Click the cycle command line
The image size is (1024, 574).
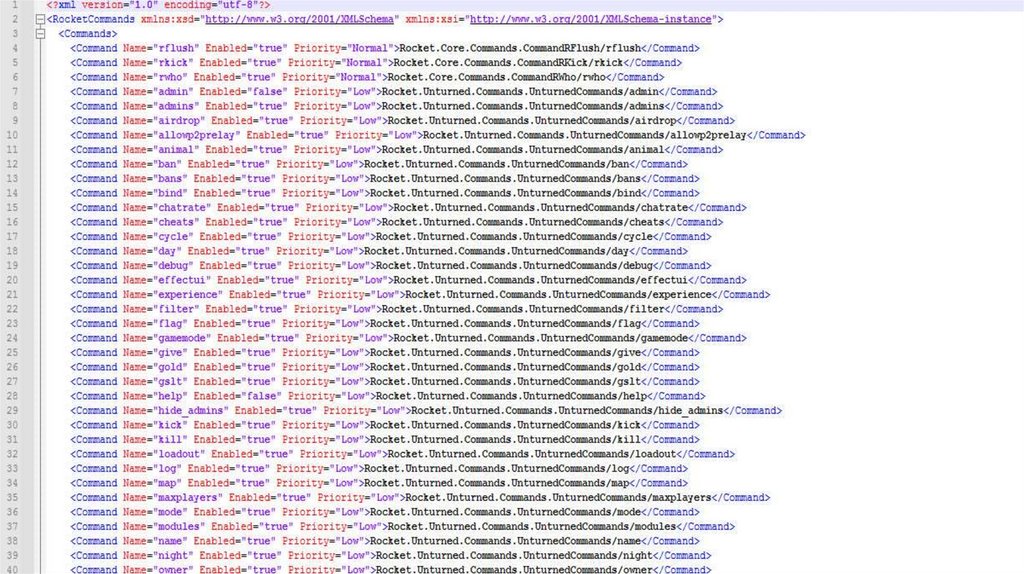(x=391, y=237)
